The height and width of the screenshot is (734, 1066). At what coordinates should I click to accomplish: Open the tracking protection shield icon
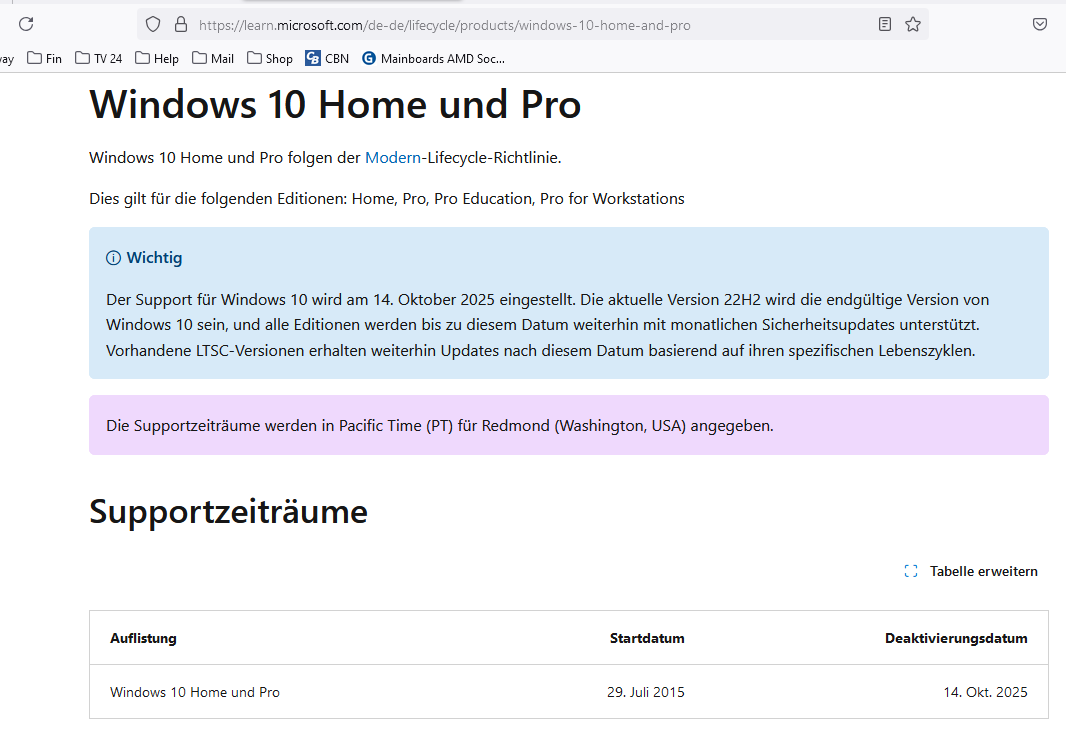point(153,25)
